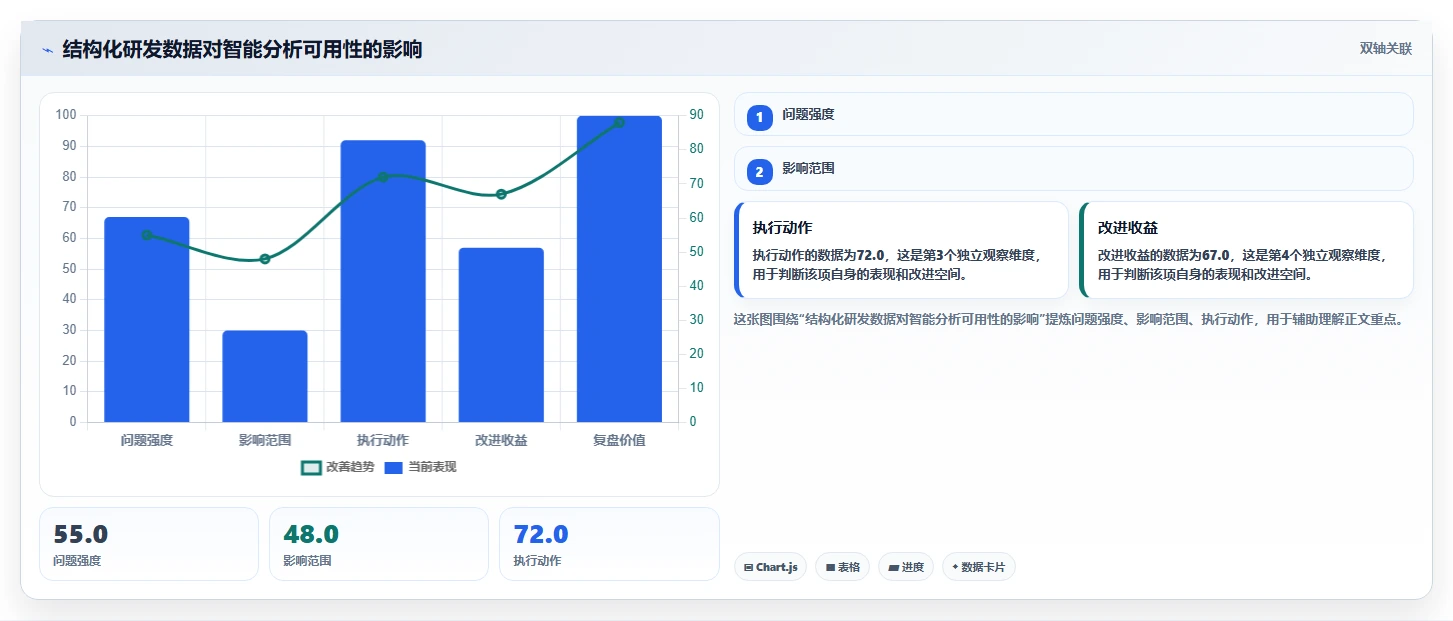Click the 改进收益 blue bar

click(x=501, y=335)
